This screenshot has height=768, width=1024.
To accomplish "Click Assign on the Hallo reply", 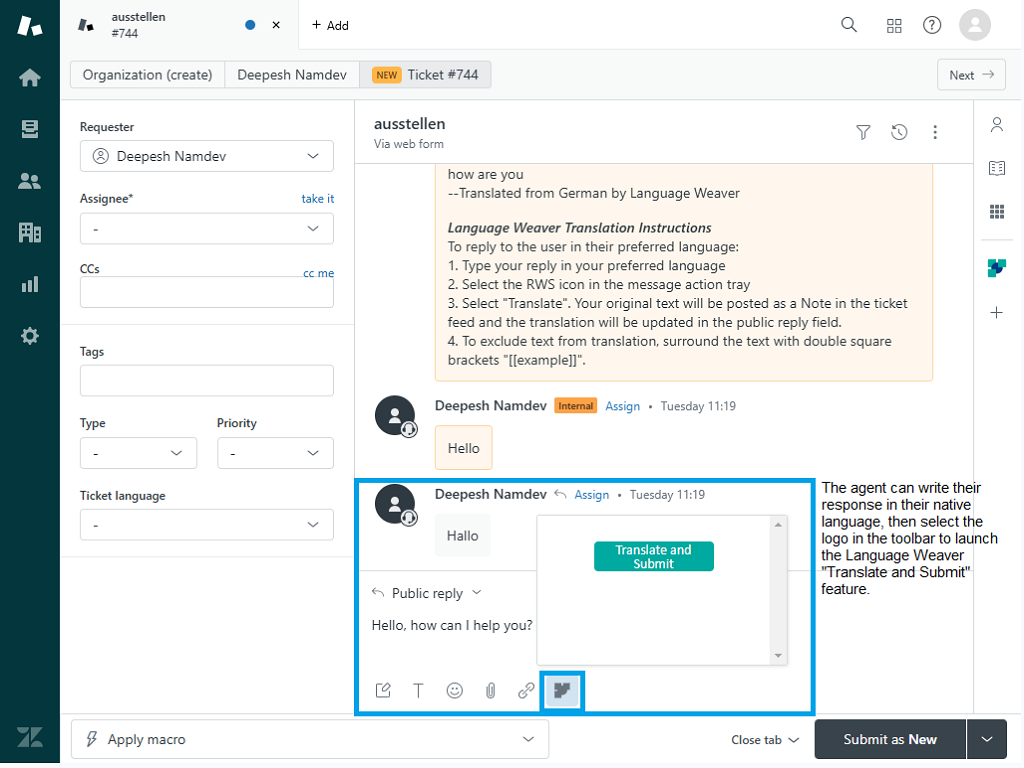I will [x=591, y=495].
